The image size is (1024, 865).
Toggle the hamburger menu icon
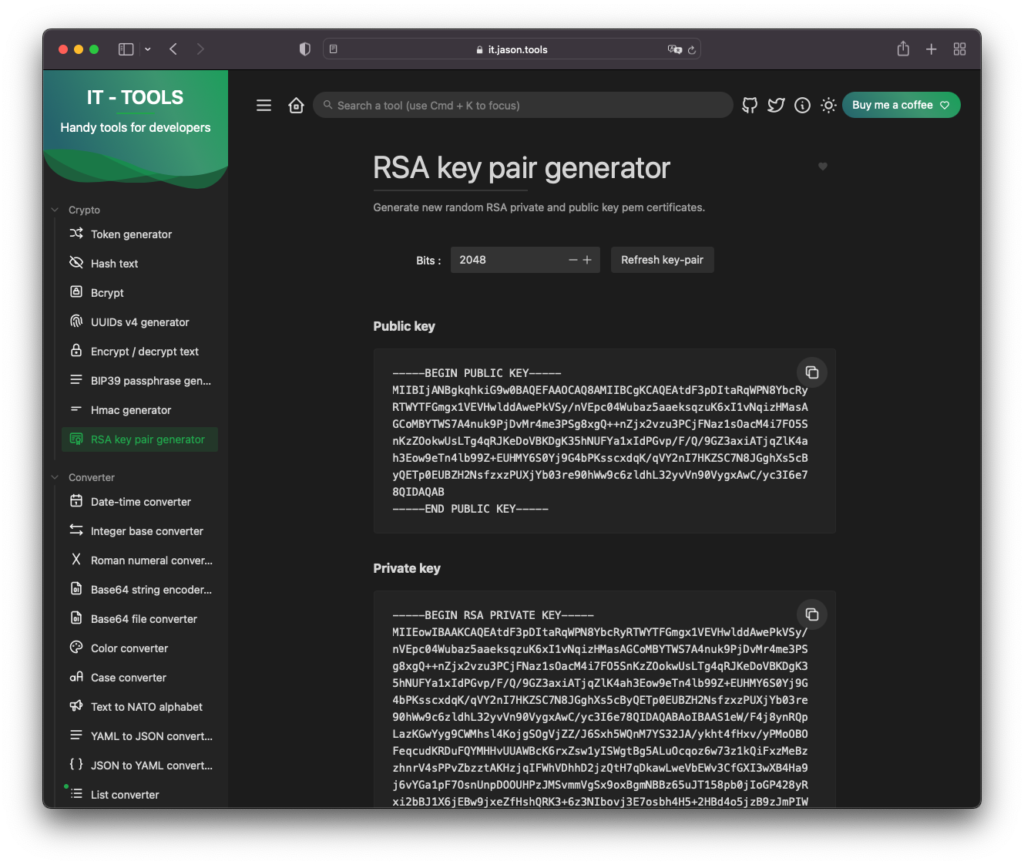point(264,105)
